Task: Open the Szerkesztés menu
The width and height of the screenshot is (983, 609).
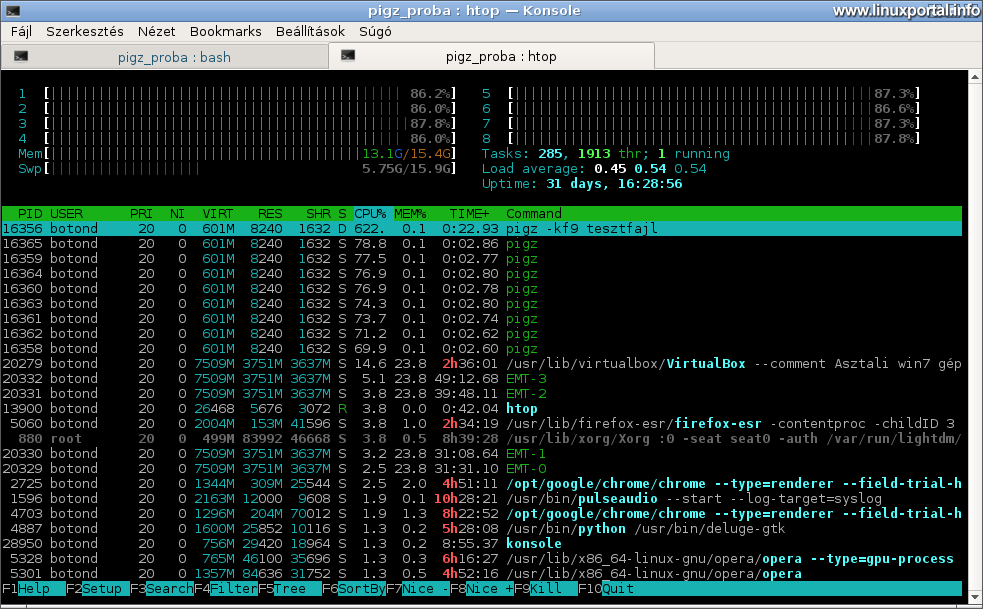Action: click(x=85, y=31)
